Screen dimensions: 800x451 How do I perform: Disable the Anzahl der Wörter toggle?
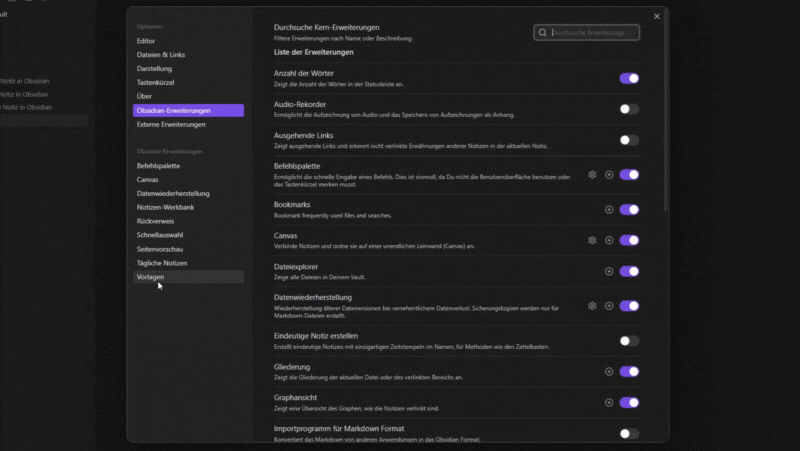tap(629, 78)
